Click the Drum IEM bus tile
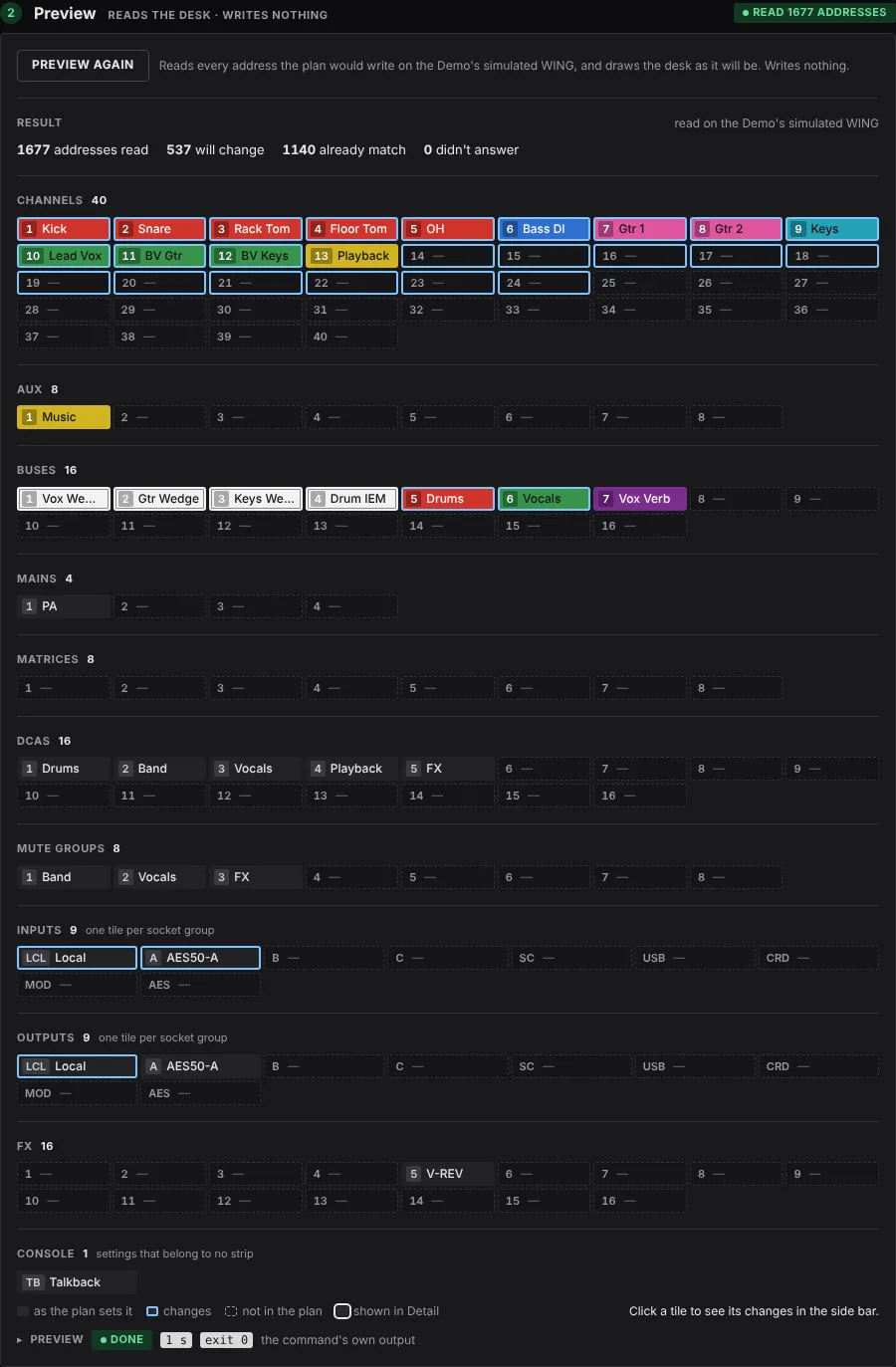This screenshot has width=896, height=1367. [352, 499]
